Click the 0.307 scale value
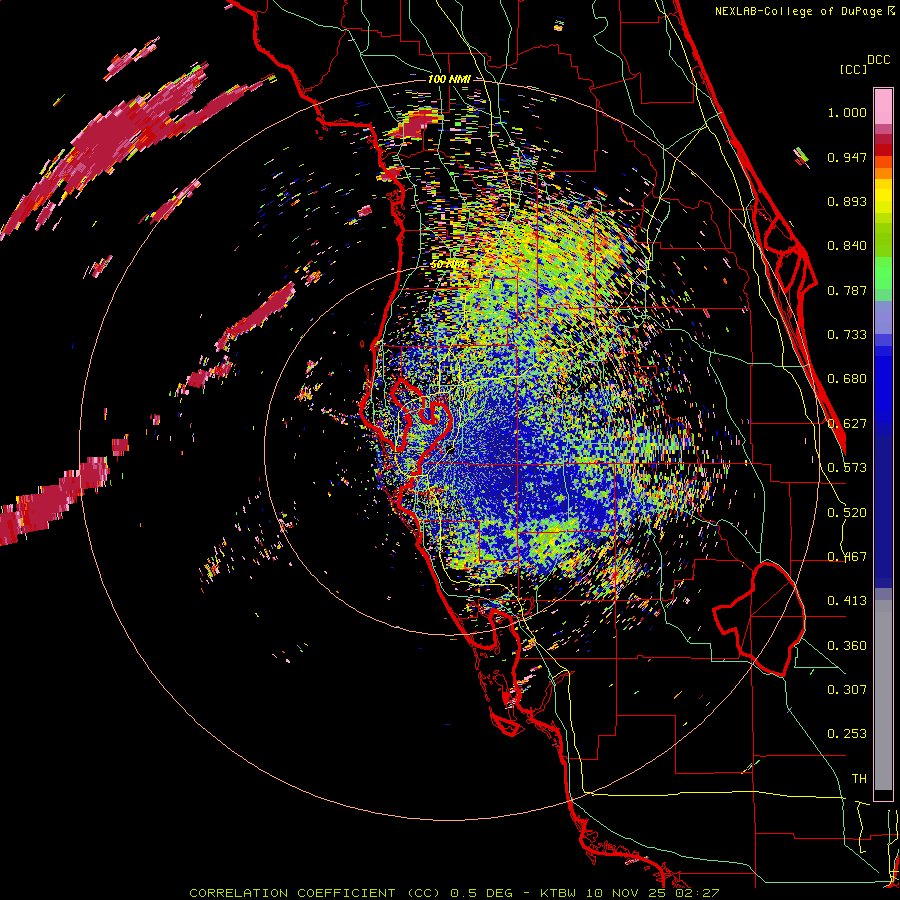The image size is (900, 900). (x=847, y=690)
